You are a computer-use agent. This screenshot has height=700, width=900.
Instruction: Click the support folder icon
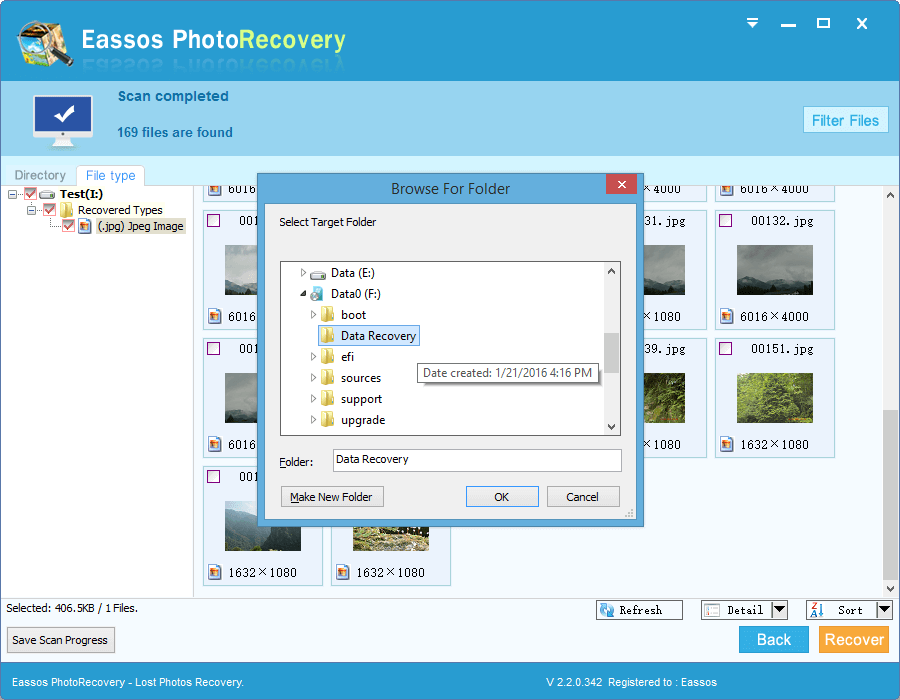pos(328,399)
